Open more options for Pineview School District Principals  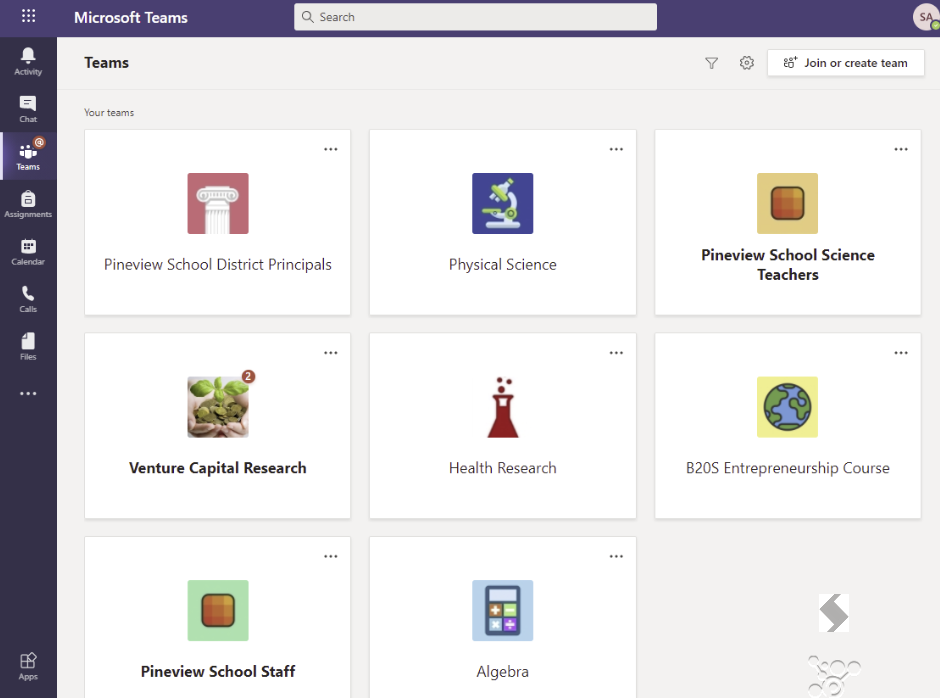click(331, 149)
